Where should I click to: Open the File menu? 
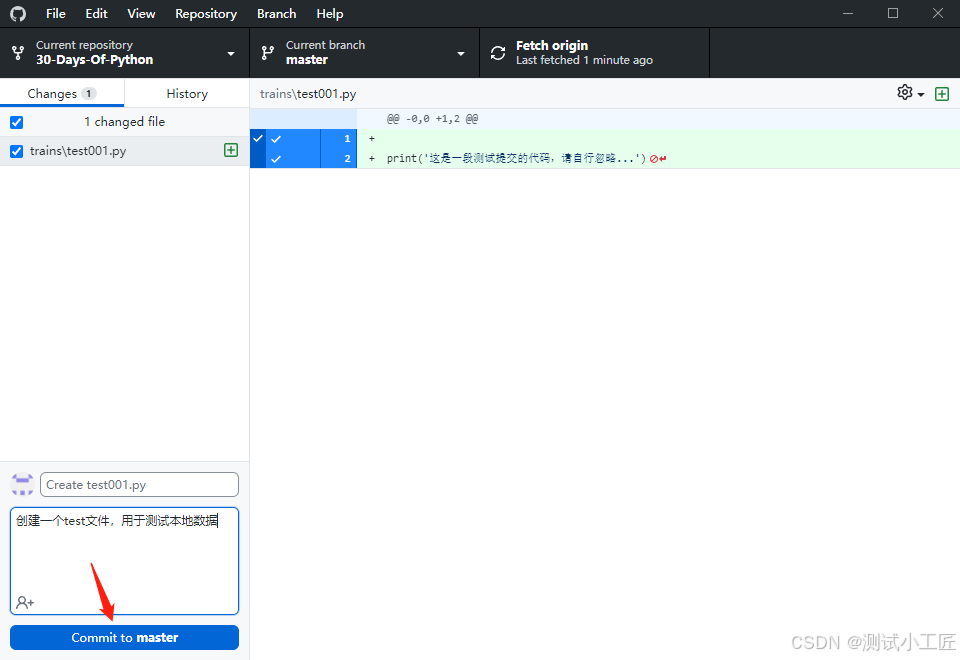[x=56, y=13]
